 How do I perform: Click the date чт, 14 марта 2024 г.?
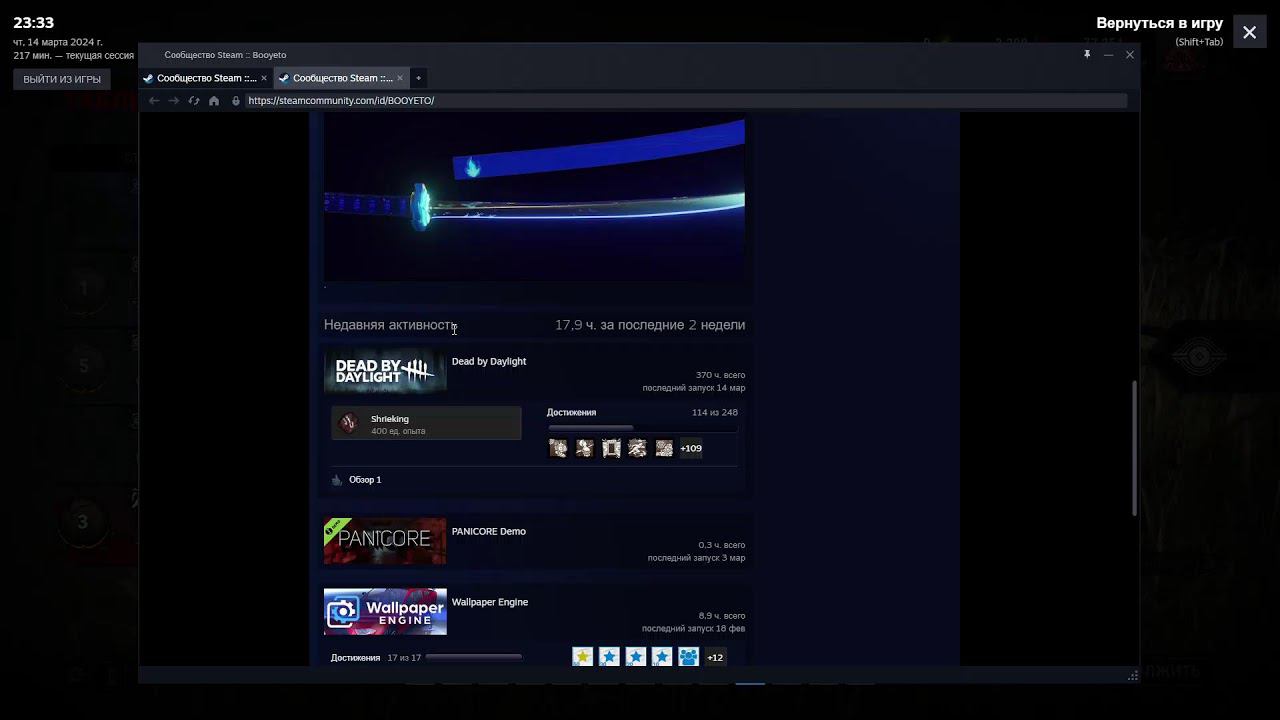[x=58, y=42]
